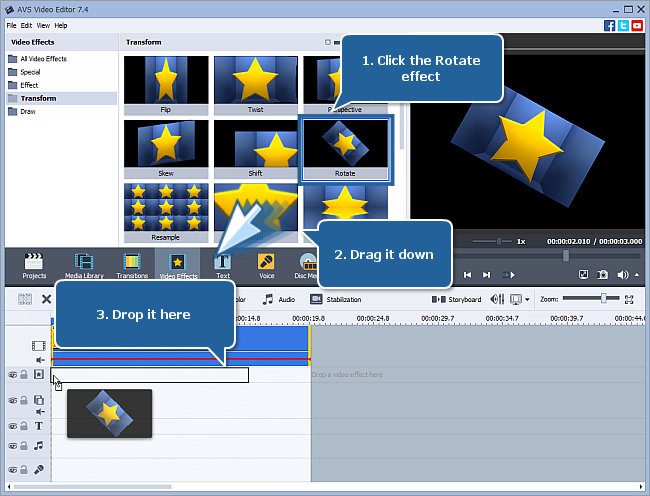650x496 pixels.
Task: Jump to previous frame in player
Action: point(468,275)
